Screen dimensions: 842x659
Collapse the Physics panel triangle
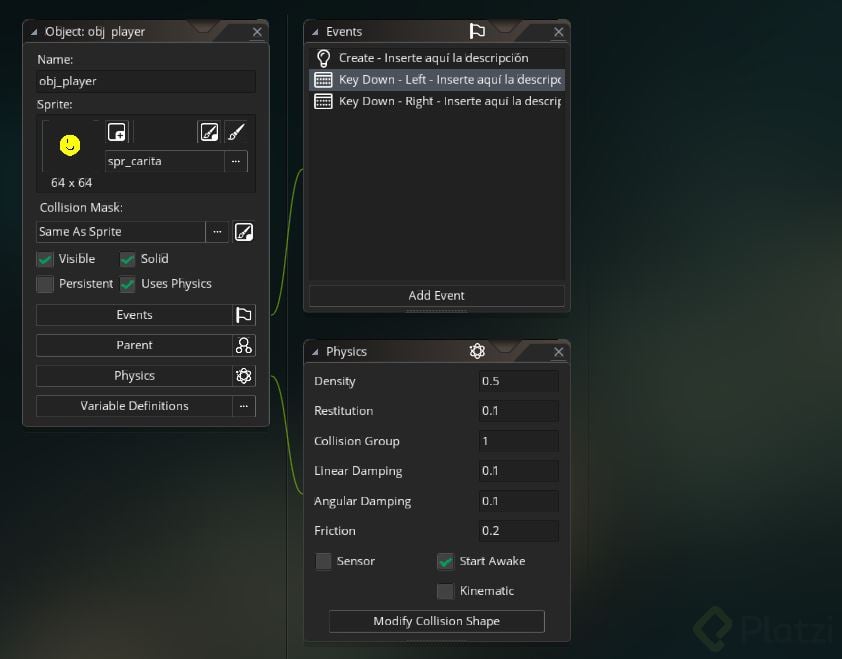click(315, 352)
